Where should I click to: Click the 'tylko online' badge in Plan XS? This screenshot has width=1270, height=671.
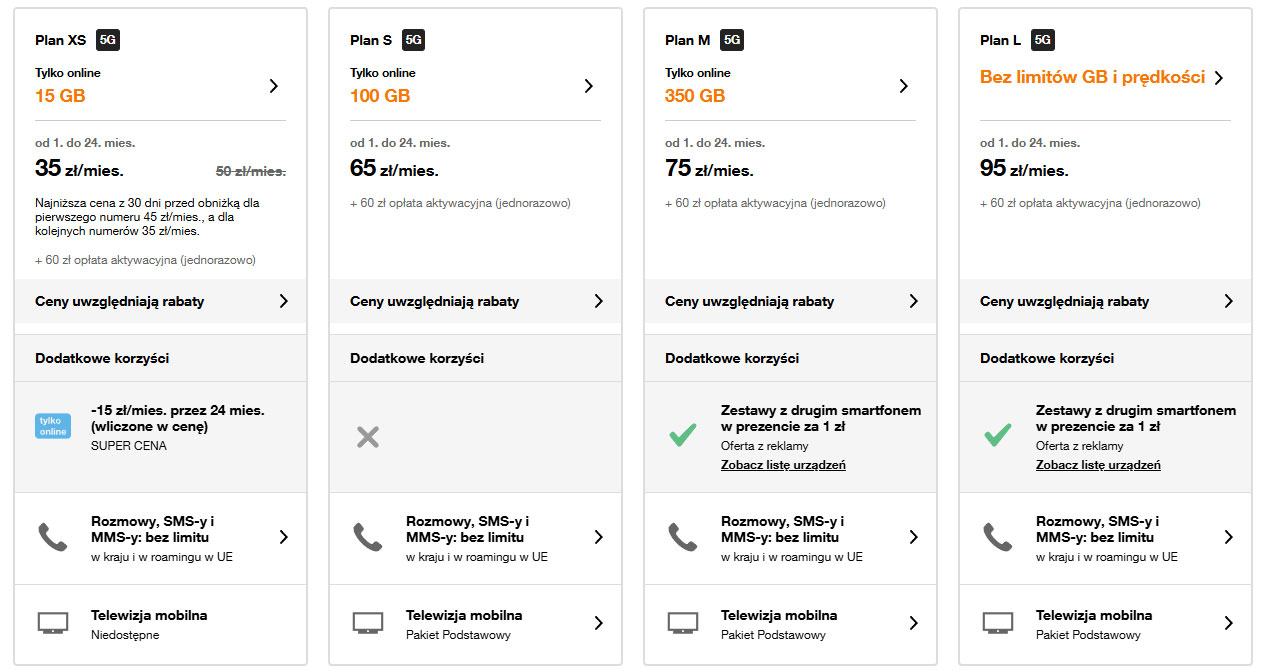click(x=52, y=427)
